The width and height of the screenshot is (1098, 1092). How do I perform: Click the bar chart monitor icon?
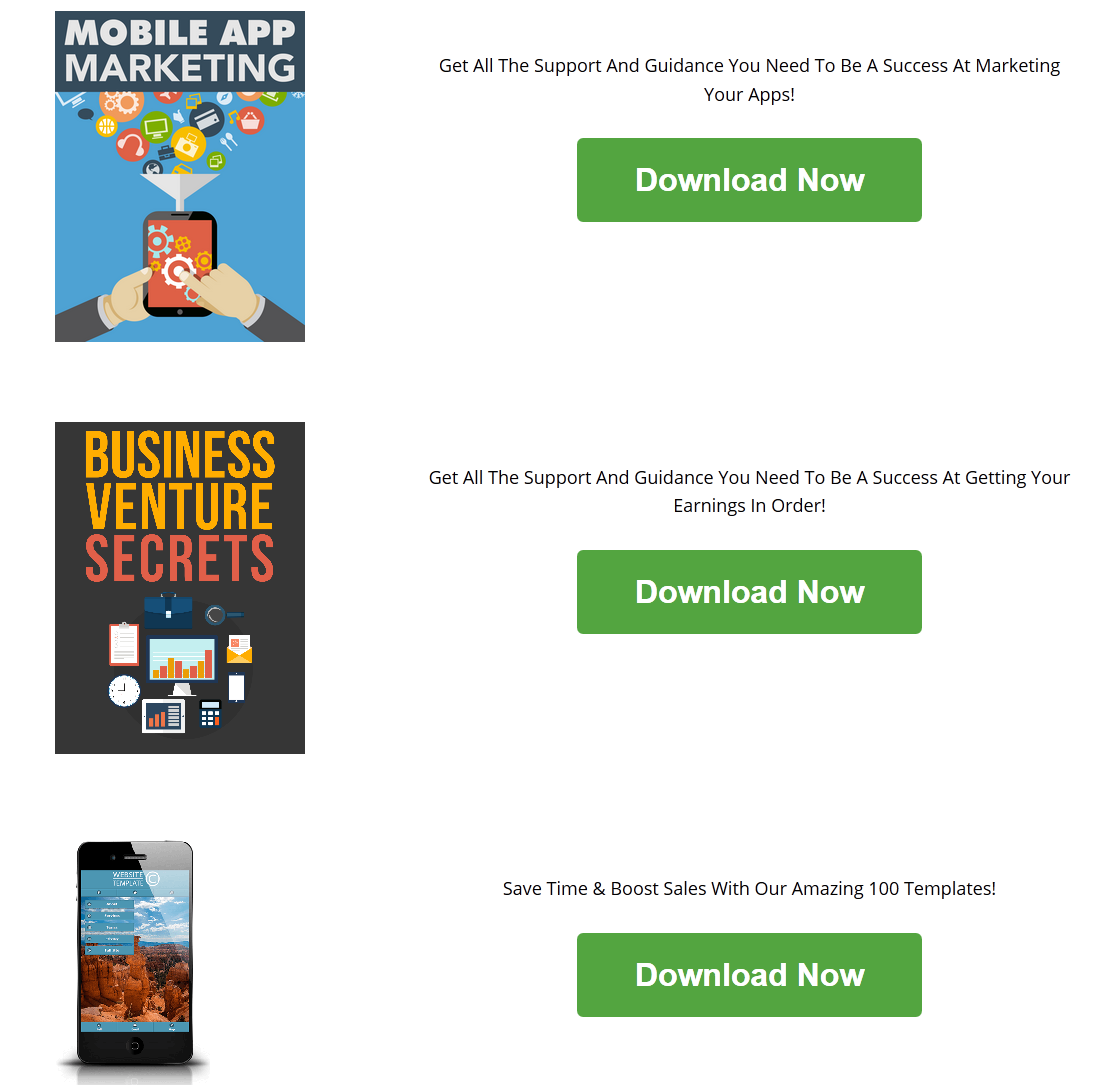[x=182, y=665]
